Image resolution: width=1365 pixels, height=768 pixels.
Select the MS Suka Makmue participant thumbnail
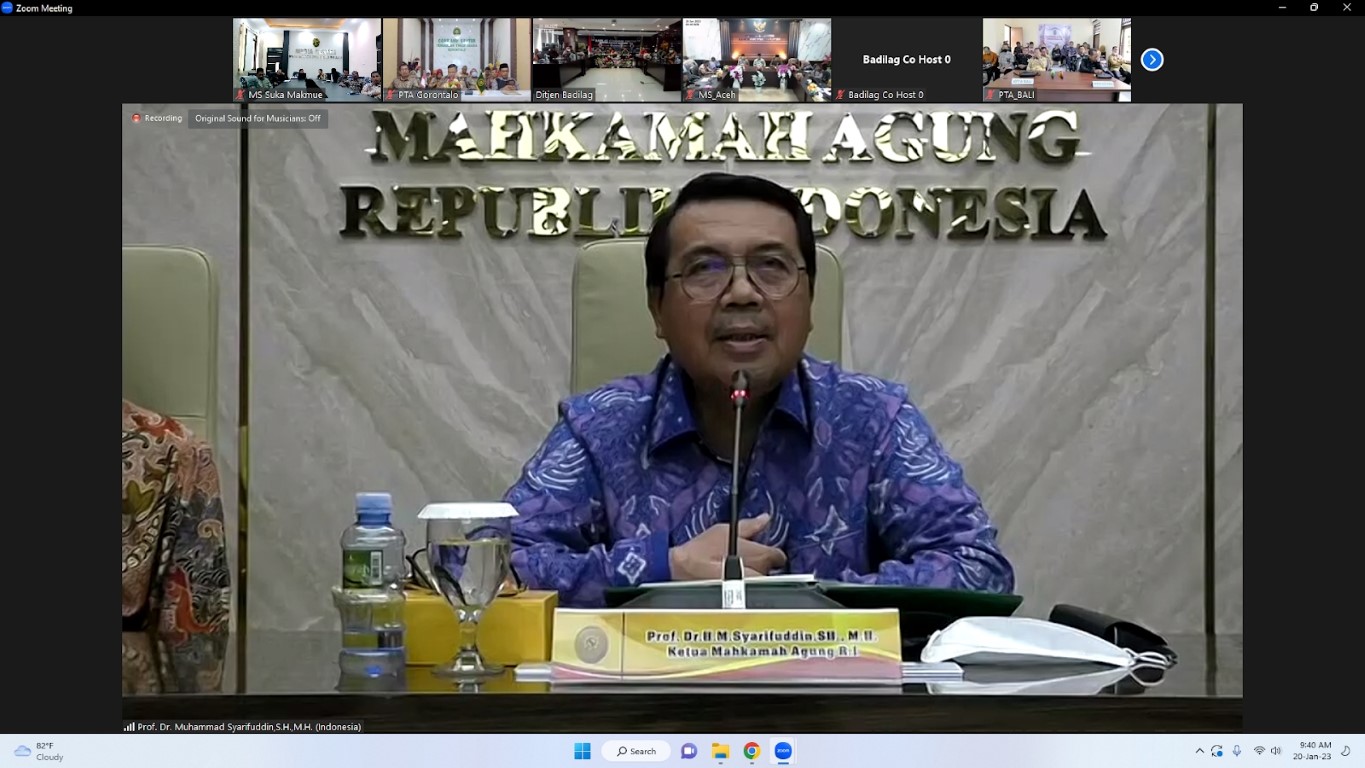tap(307, 60)
